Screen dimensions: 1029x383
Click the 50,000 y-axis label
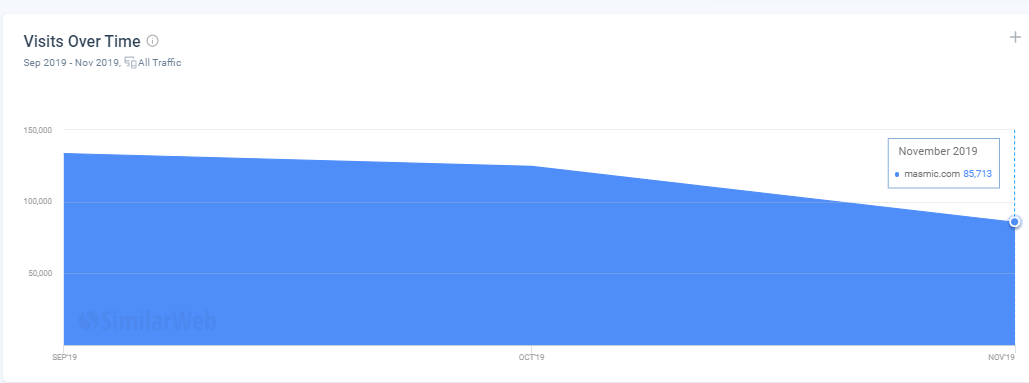[39, 273]
